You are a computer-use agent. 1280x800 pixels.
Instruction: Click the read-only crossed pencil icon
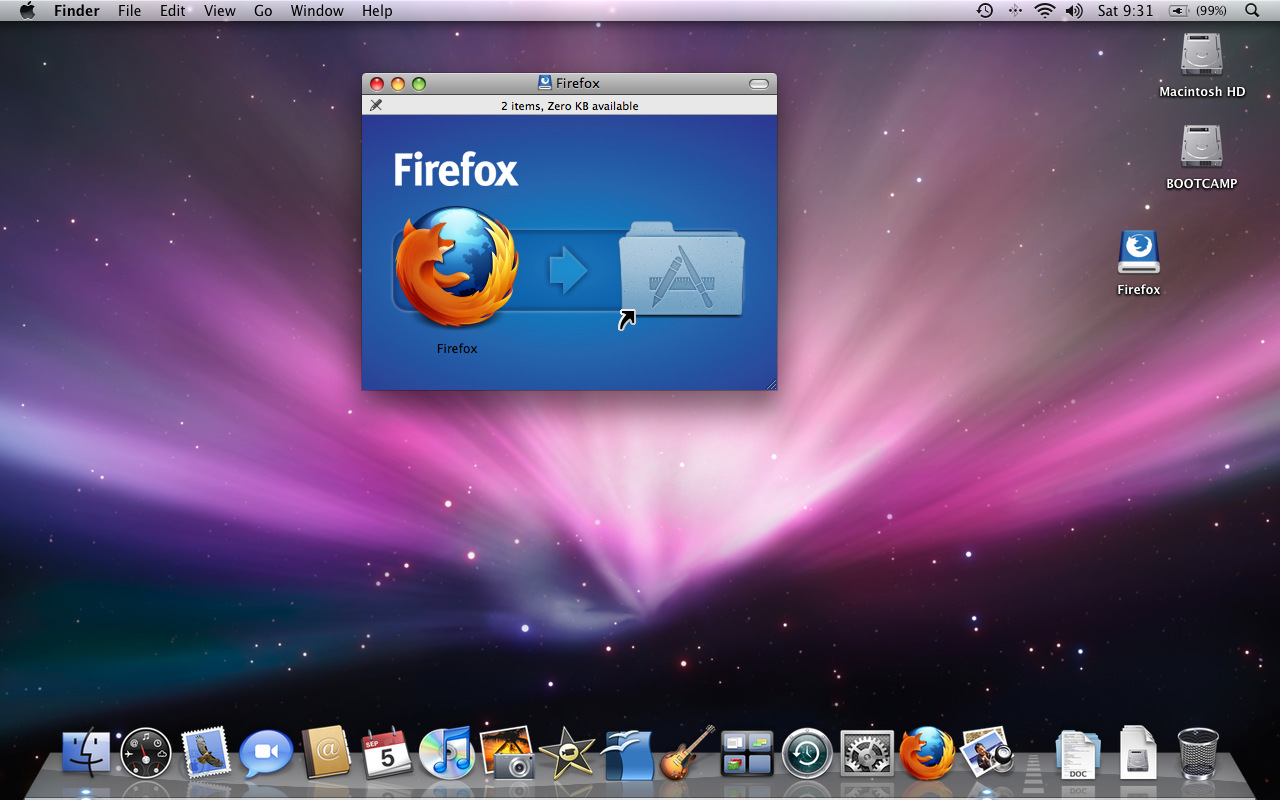point(376,105)
